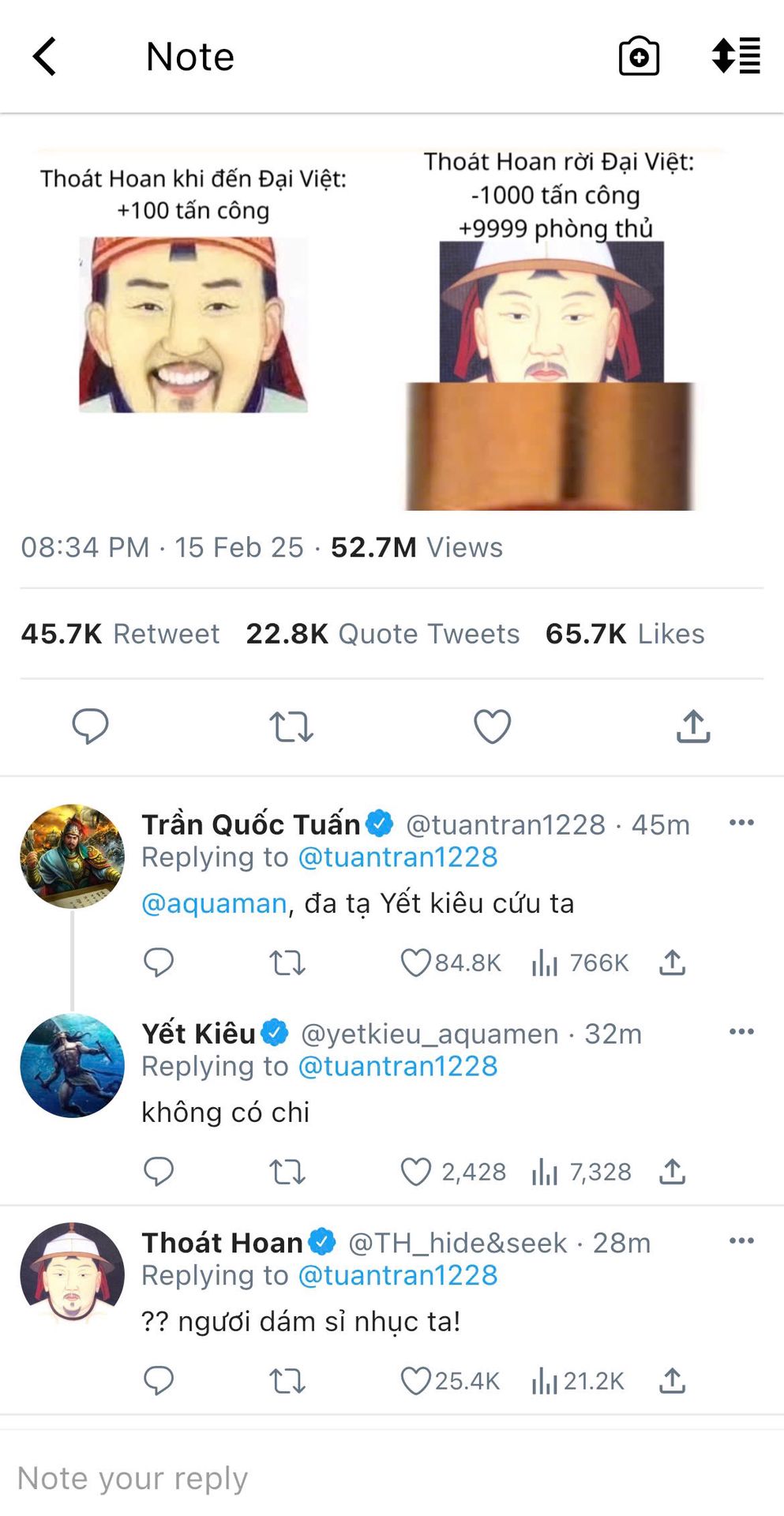Viewport: 784px width, 1516px height.
Task: Open the @aquaman mention link
Action: 214,903
